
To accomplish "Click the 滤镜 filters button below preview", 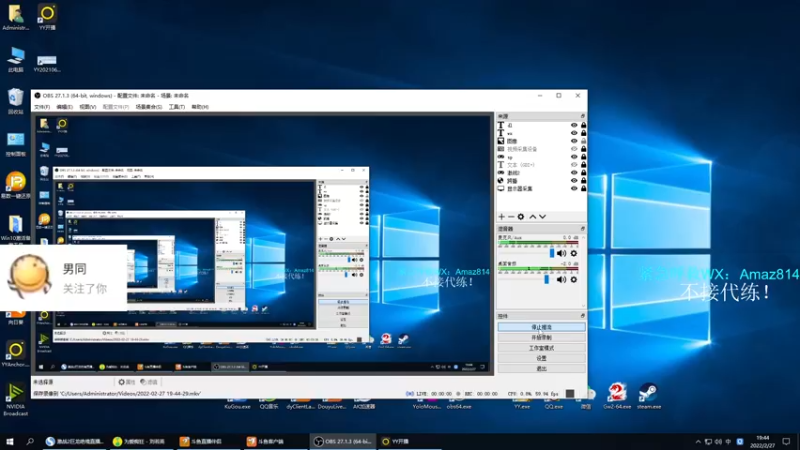I will click(149, 382).
